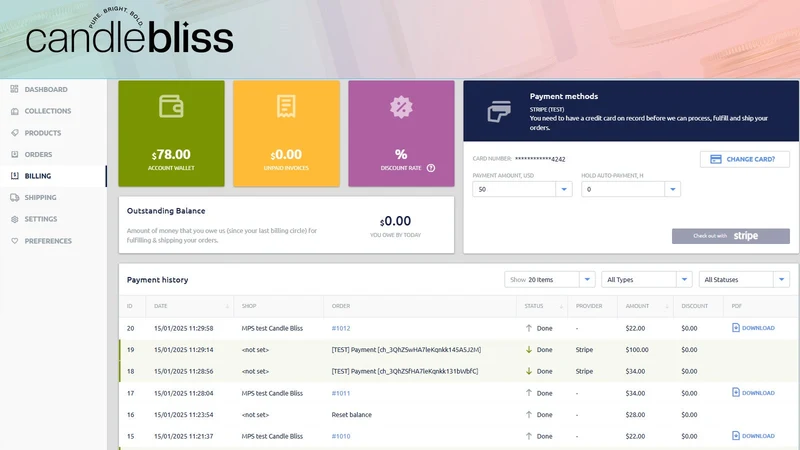The width and height of the screenshot is (800, 450).
Task: Open order #1011 link
Action: point(341,393)
